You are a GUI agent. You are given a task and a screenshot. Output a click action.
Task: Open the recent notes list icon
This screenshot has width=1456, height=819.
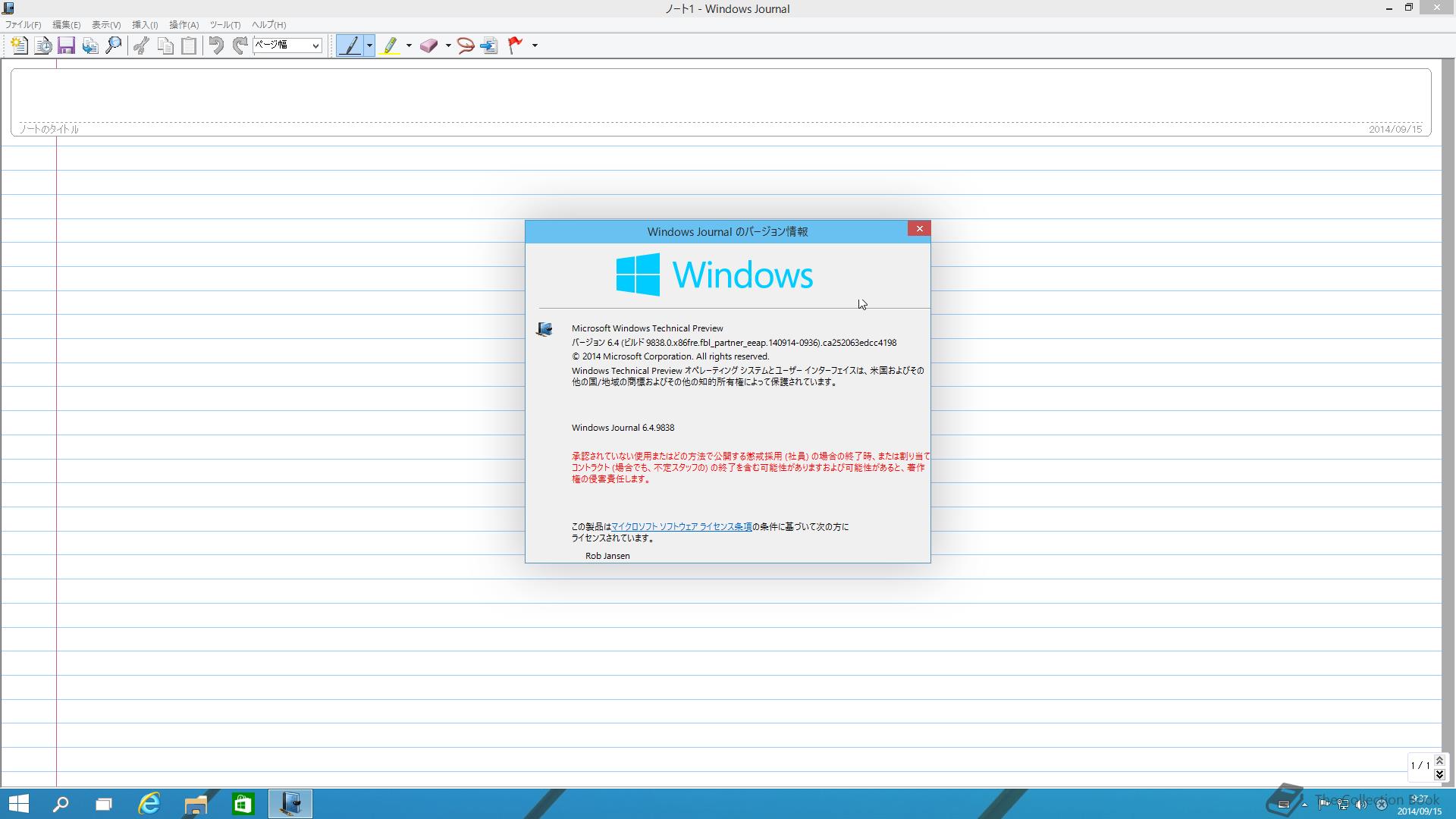click(43, 45)
